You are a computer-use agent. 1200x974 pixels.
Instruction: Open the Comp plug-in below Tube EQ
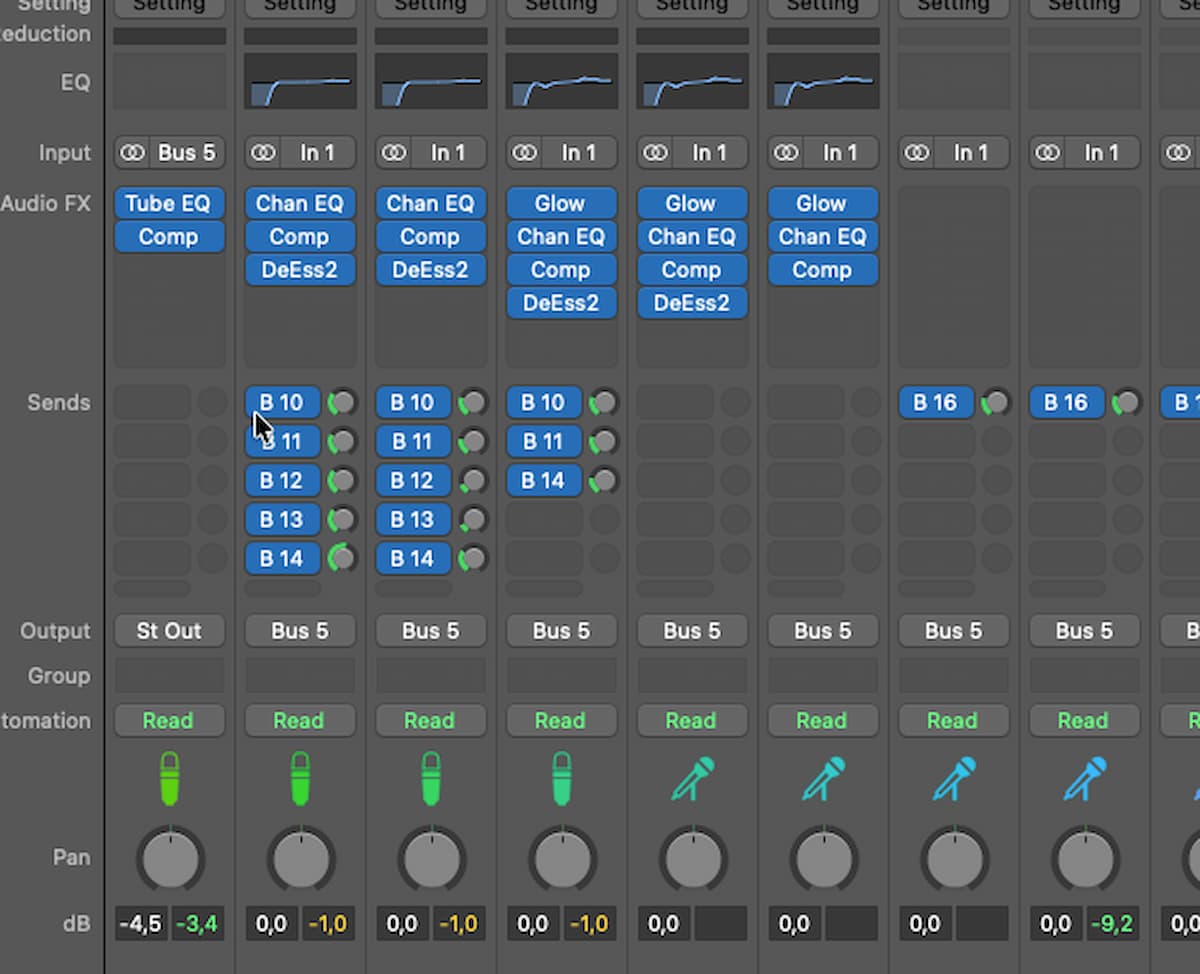click(x=169, y=237)
